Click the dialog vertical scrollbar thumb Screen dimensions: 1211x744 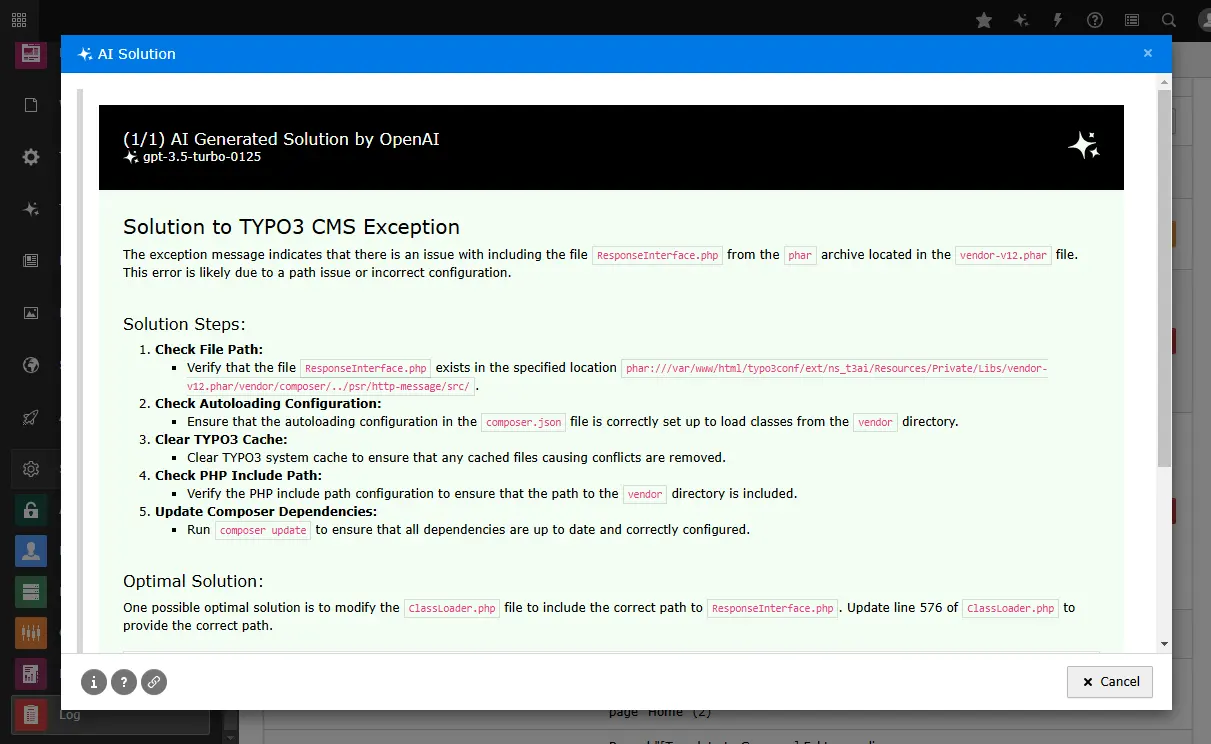point(1164,277)
